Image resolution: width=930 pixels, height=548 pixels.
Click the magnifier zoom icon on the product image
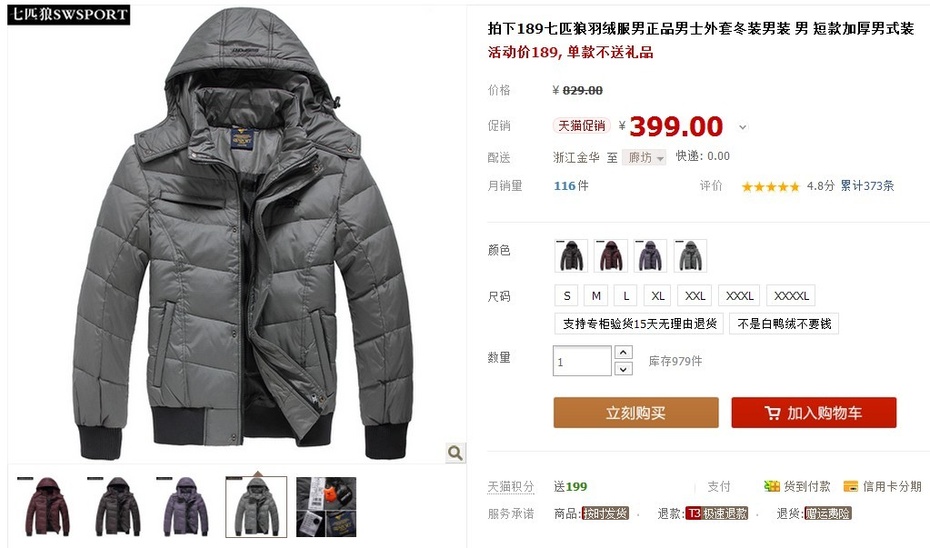click(455, 453)
